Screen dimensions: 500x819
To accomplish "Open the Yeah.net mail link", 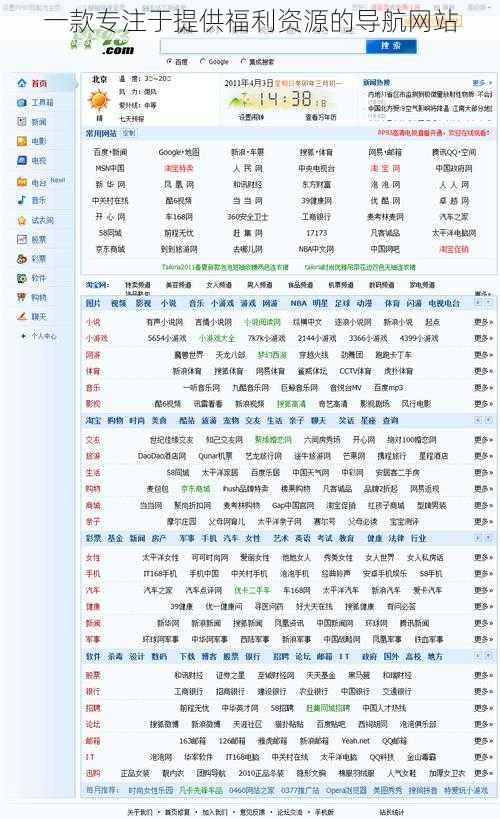I will coord(355,741).
